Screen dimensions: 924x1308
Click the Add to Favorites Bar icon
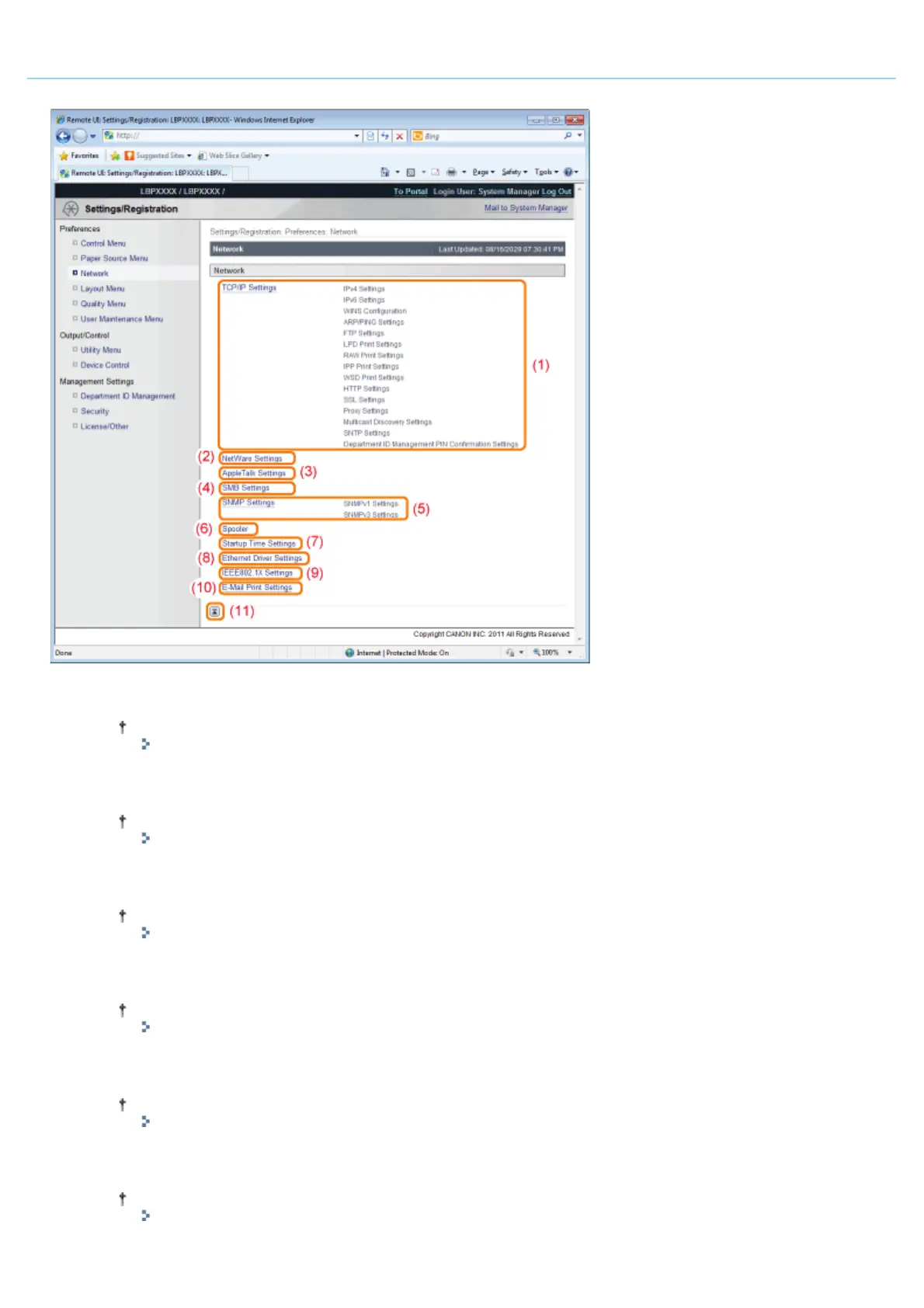[115, 155]
